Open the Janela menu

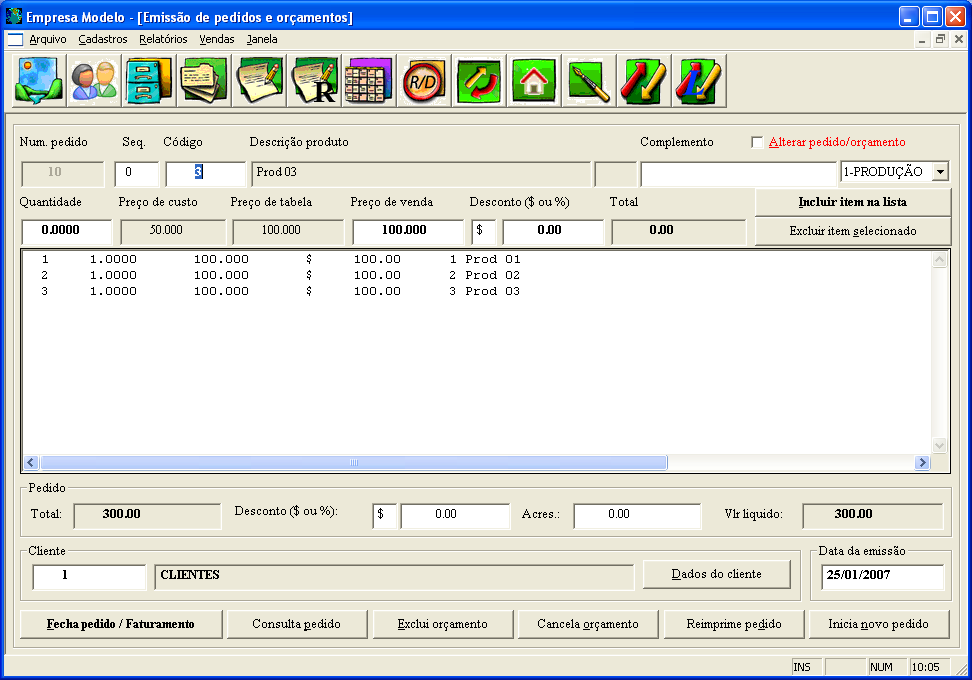[x=262, y=39]
